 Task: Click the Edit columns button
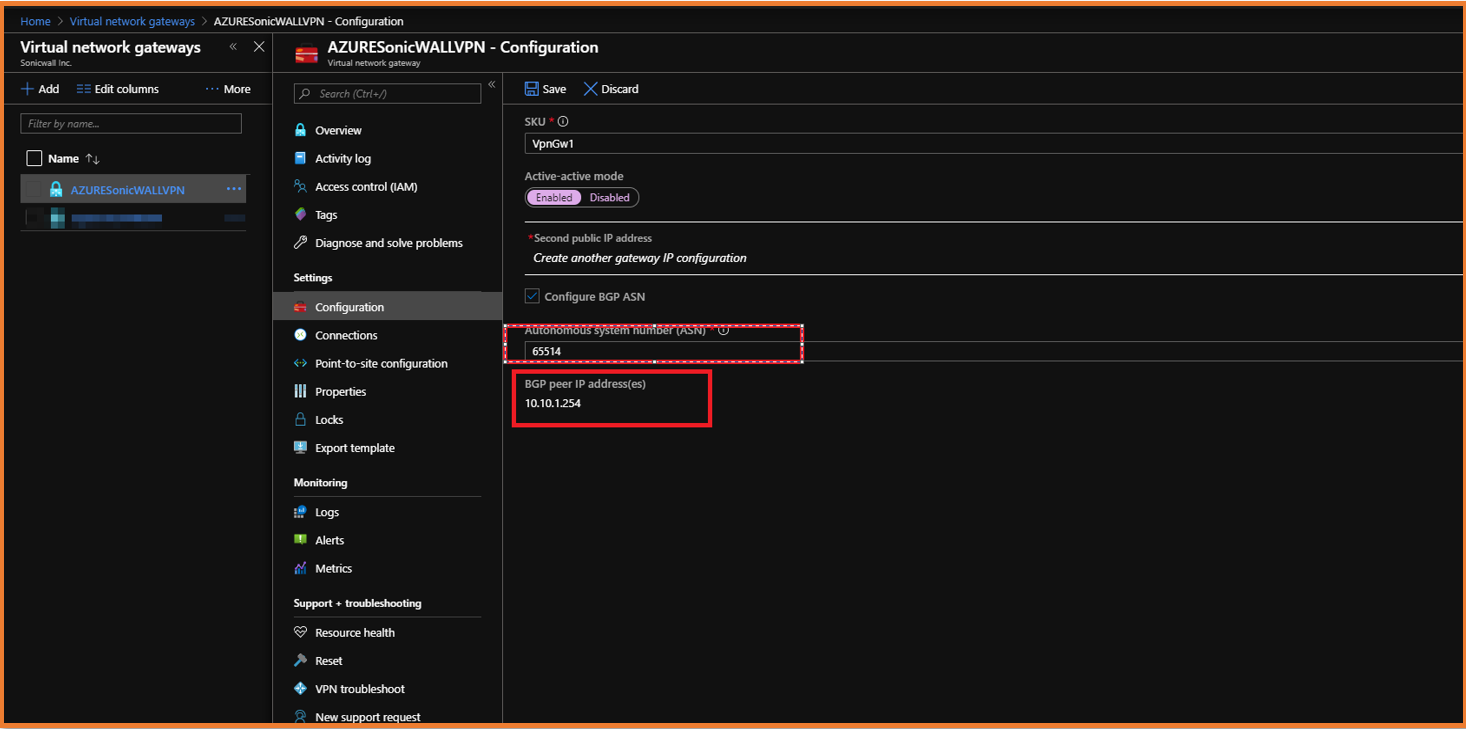pyautogui.click(x=118, y=89)
